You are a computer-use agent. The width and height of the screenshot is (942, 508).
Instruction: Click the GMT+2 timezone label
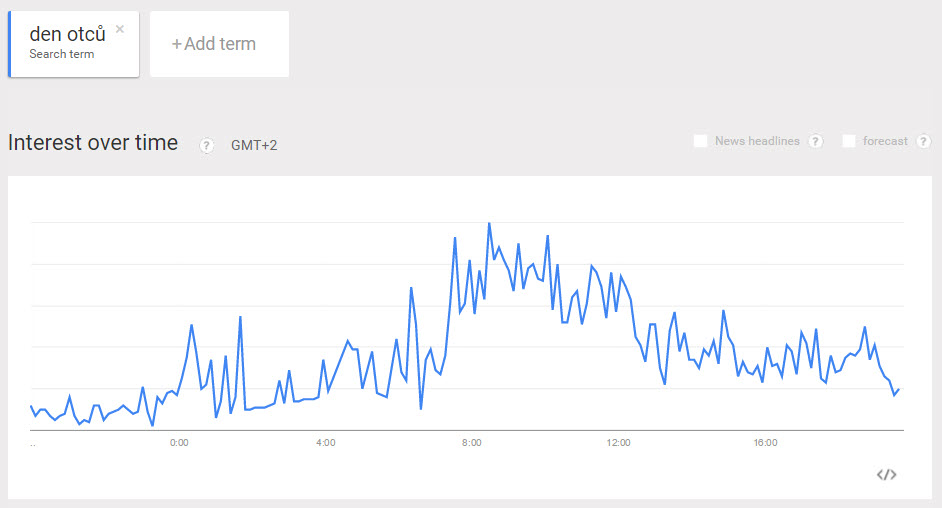254,145
